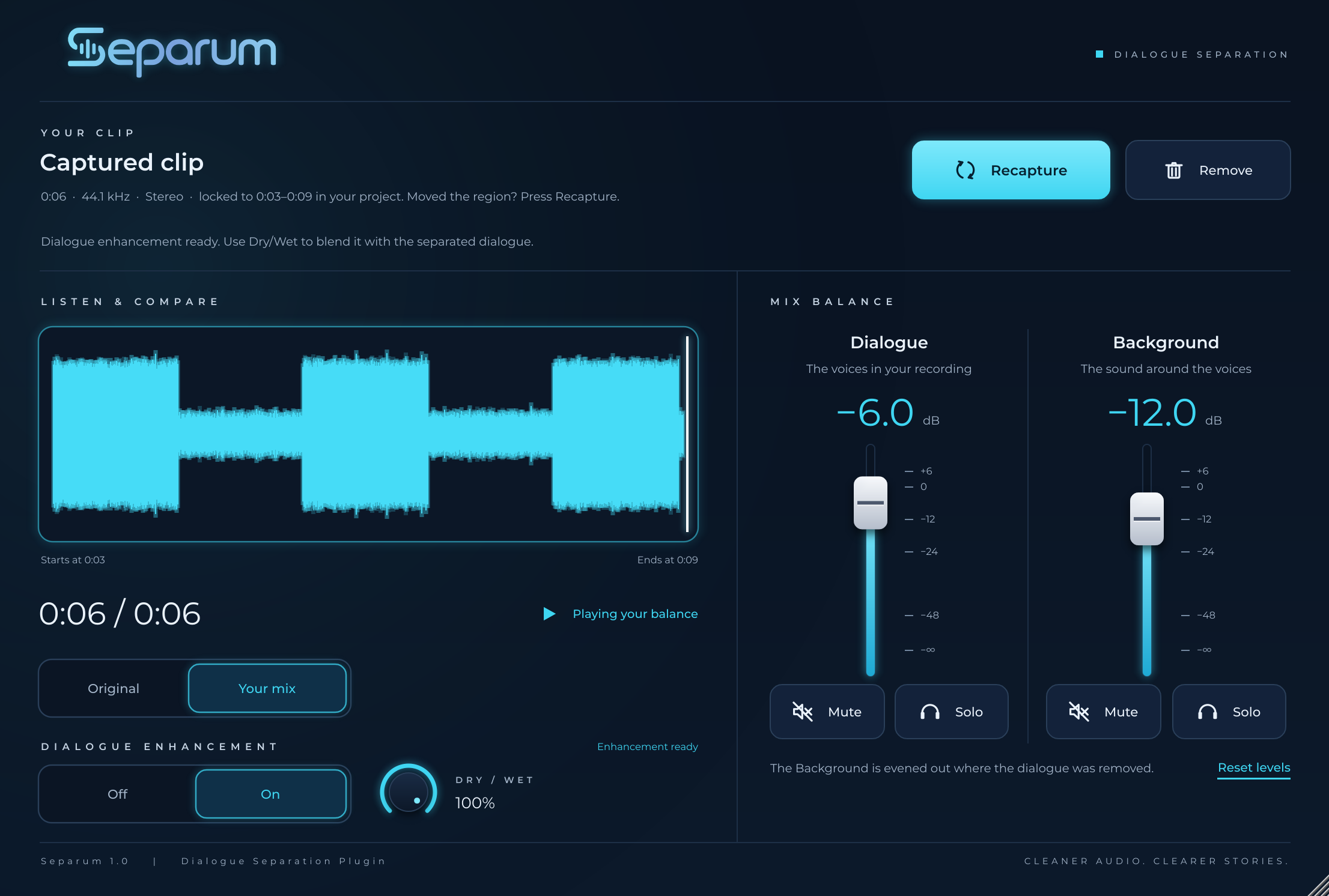Mute the Dialogue channel

[827, 712]
